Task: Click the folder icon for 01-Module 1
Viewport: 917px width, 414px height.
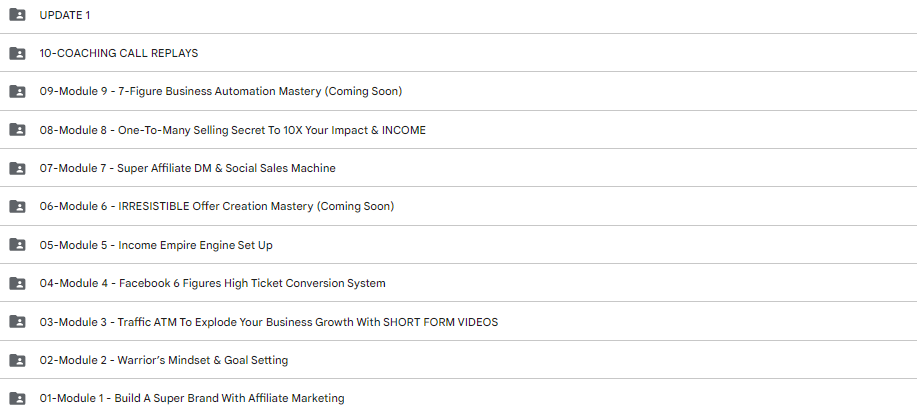Action: [18, 398]
